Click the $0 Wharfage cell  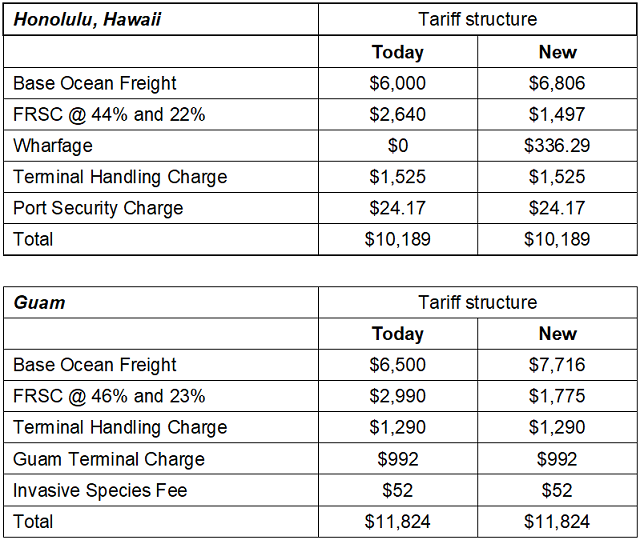(397, 145)
